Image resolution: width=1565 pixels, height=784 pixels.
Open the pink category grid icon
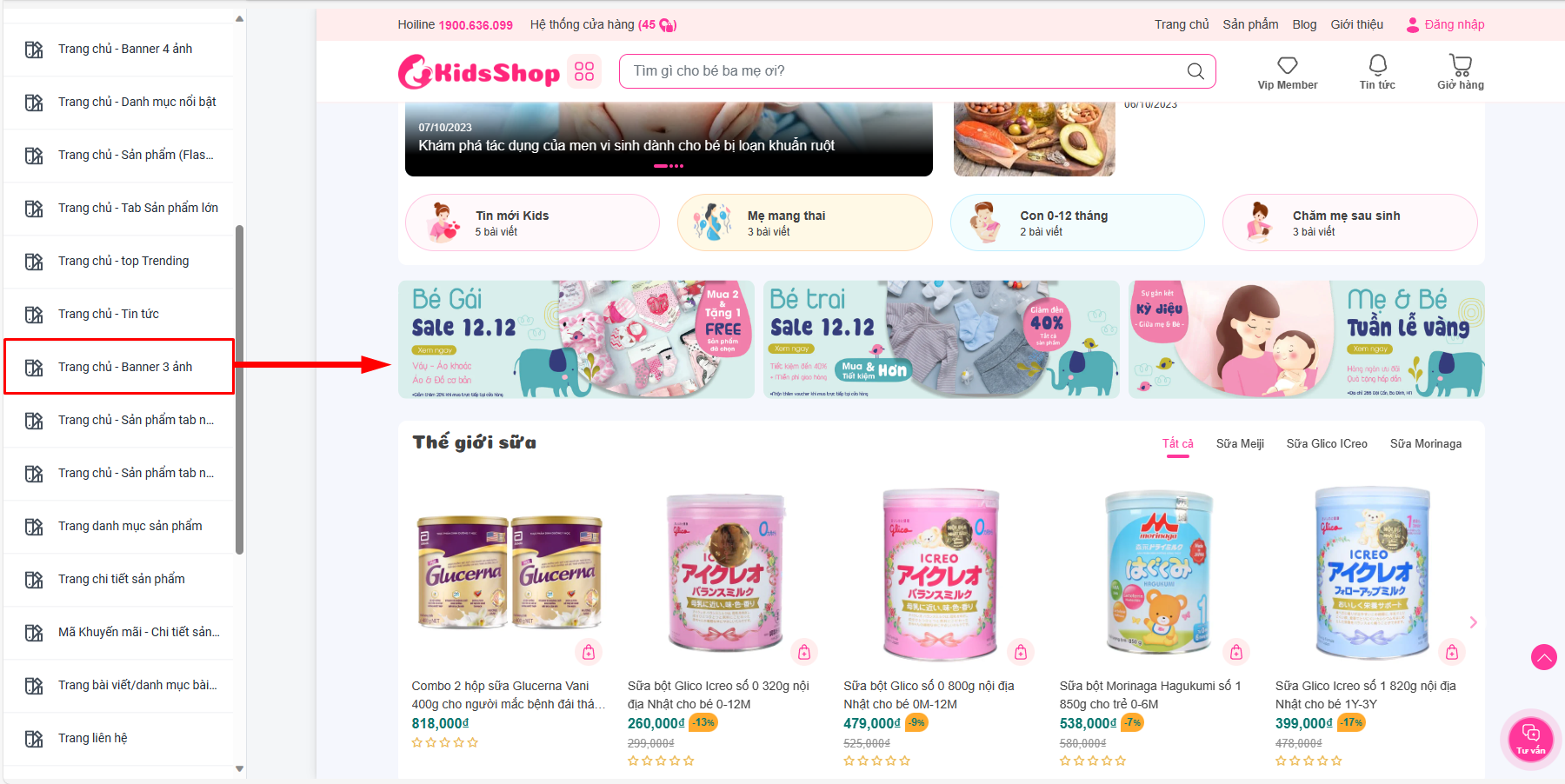pos(584,71)
